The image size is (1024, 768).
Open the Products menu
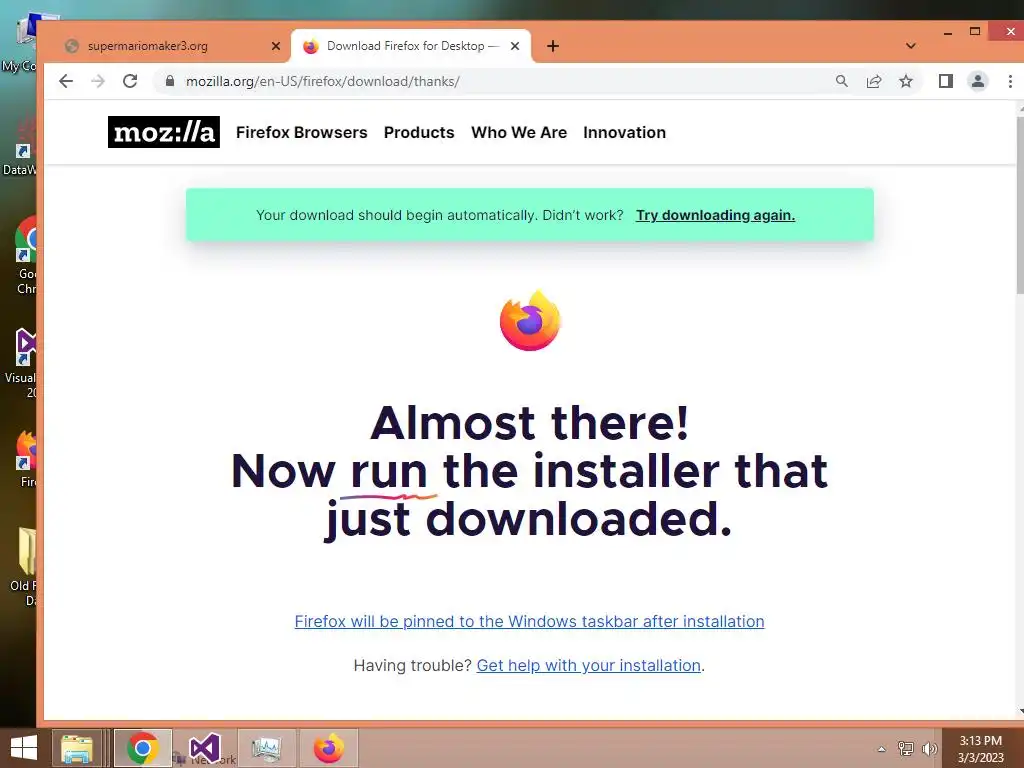click(419, 133)
